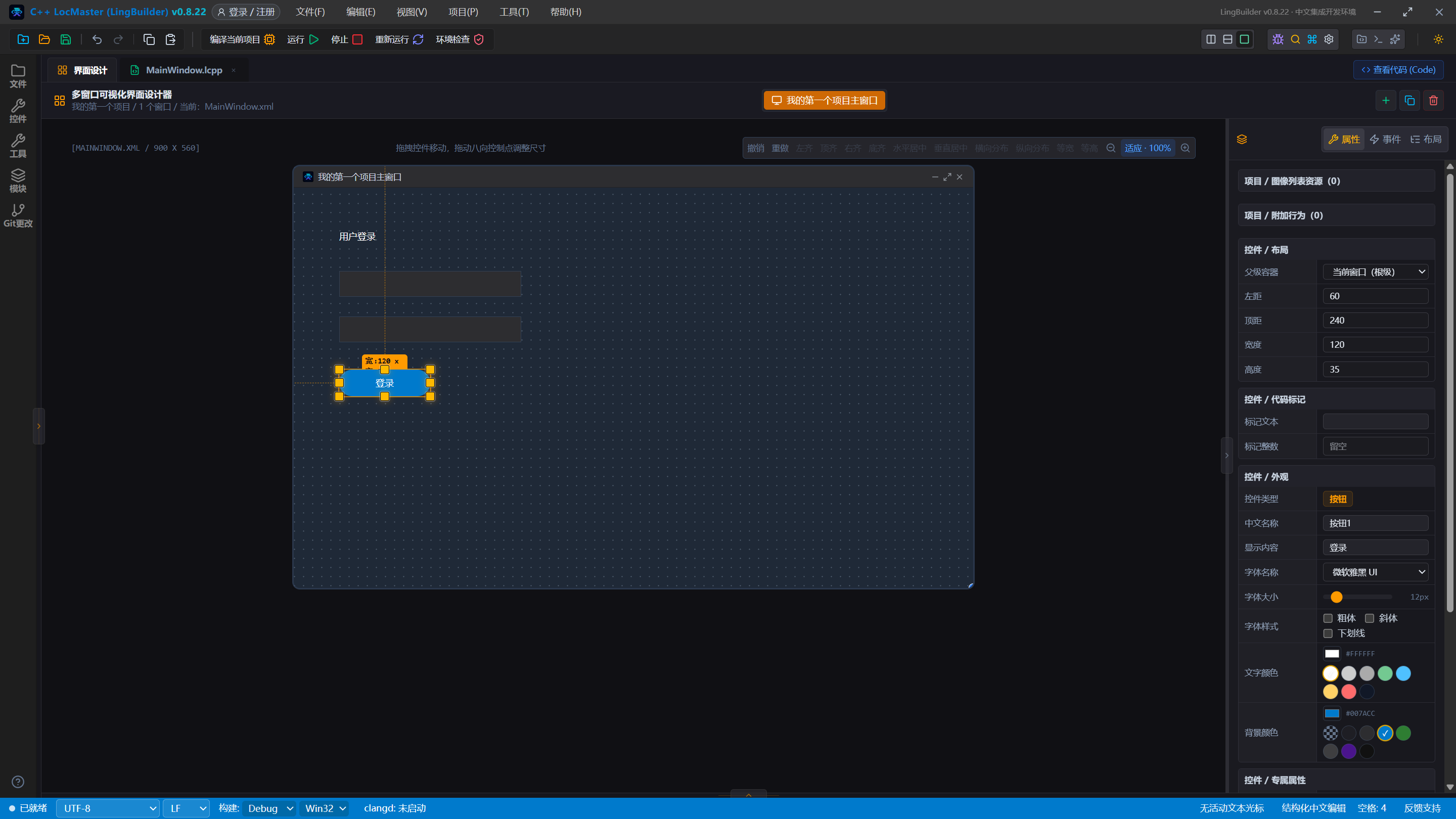Open the UTF-8 encoding dropdown
Viewport: 1456px width, 819px height.
point(107,808)
